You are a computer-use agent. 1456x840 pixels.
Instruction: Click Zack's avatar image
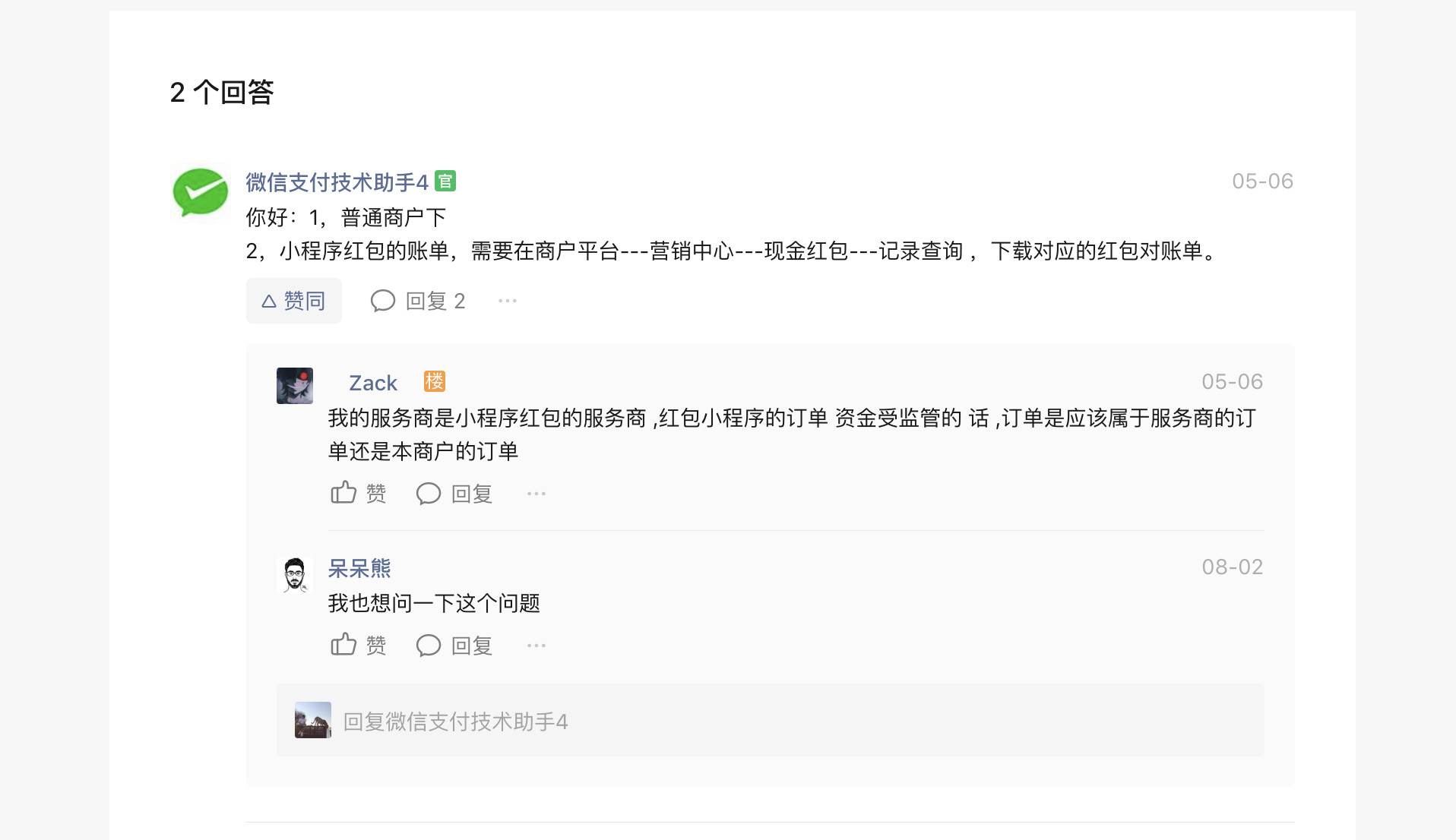click(295, 386)
